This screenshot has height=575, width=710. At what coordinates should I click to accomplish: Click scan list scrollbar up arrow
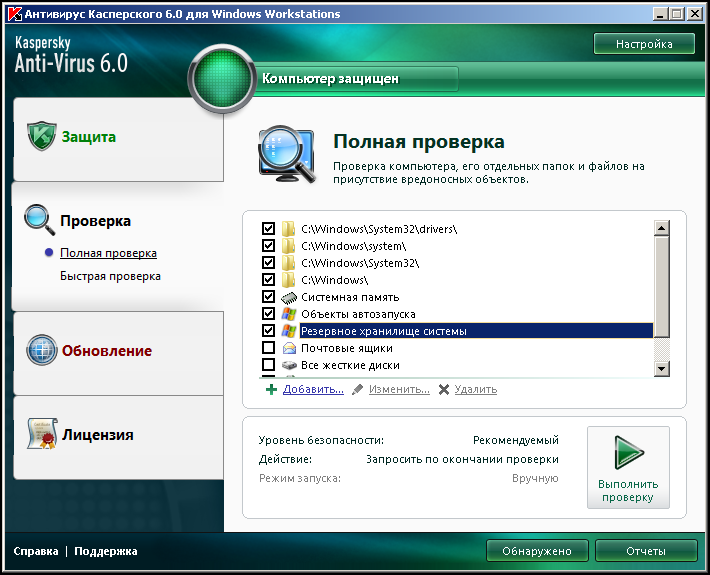coord(662,228)
